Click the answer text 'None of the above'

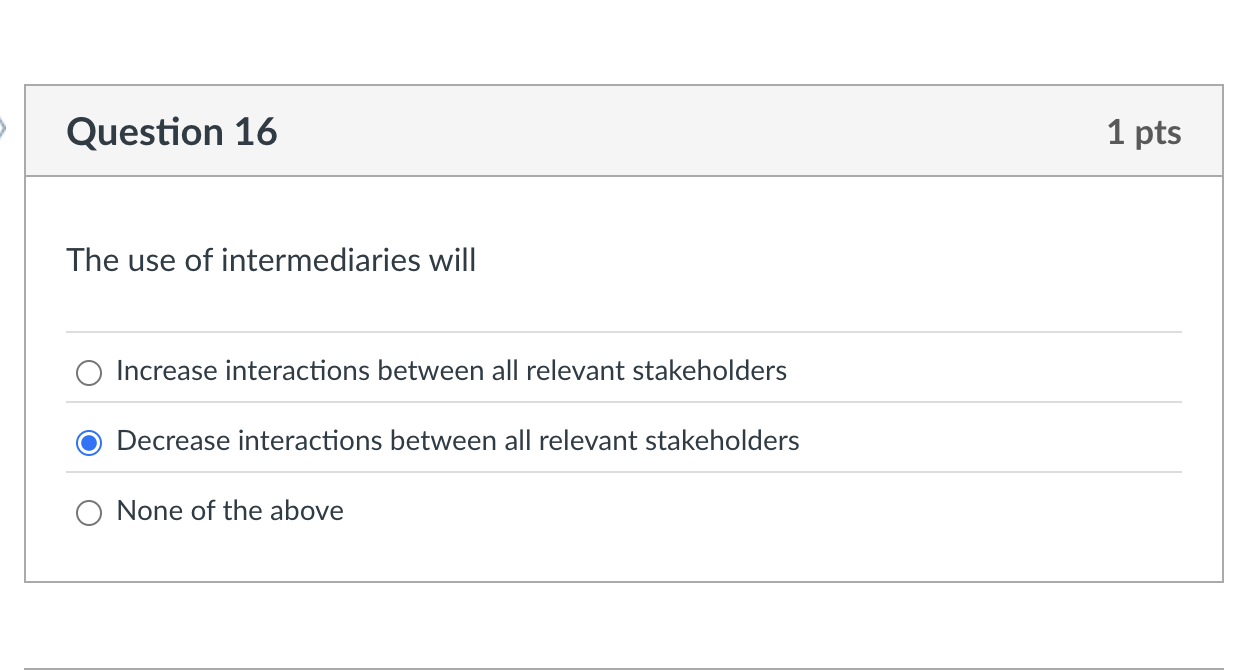(x=229, y=510)
